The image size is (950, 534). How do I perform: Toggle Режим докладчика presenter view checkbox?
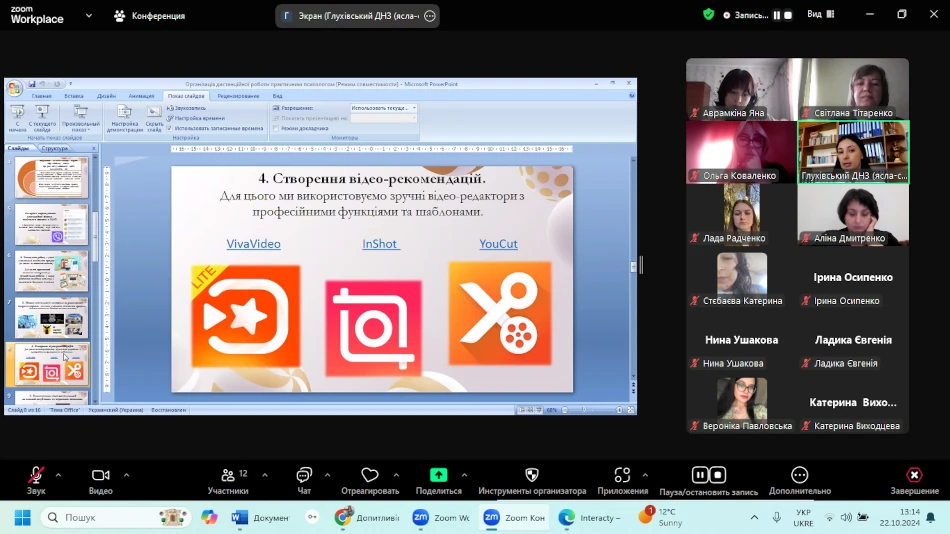tap(276, 128)
